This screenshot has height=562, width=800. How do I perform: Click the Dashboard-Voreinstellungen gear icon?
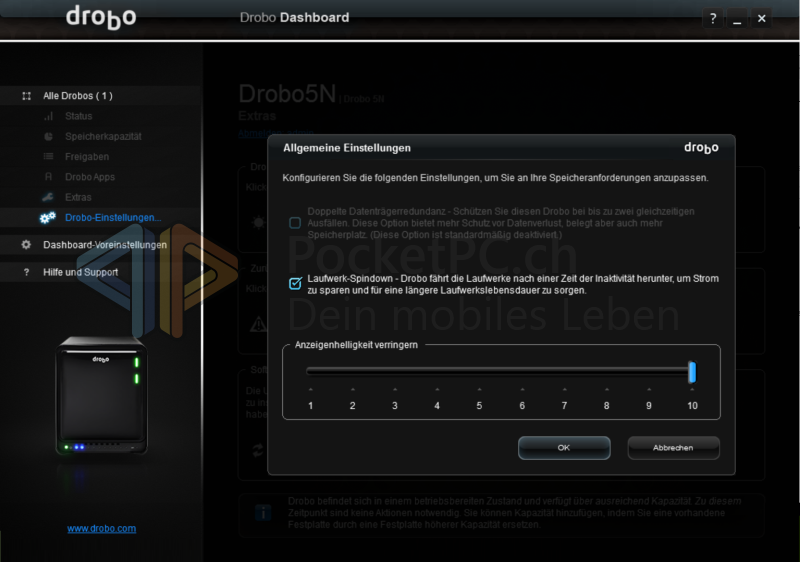[x=26, y=245]
